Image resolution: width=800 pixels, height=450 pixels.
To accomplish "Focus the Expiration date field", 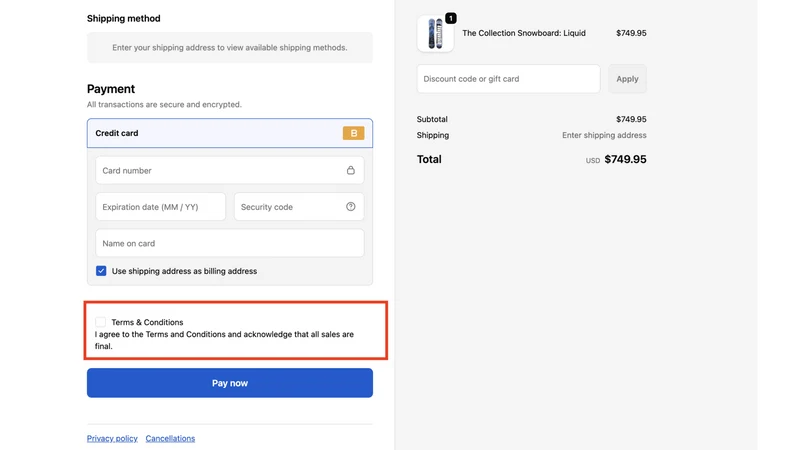I will (160, 207).
